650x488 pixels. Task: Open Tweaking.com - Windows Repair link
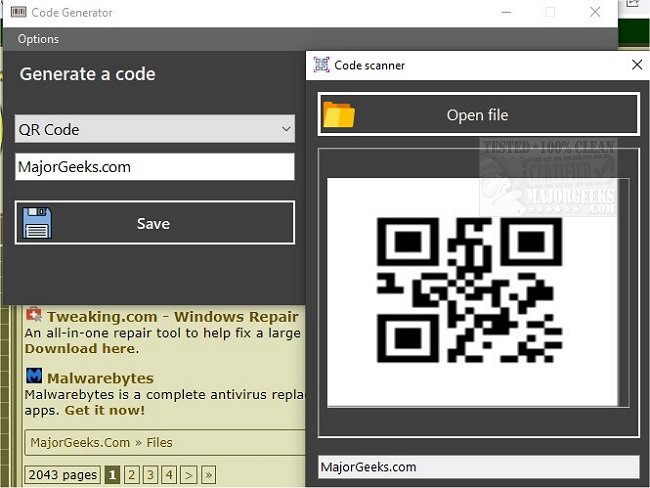pos(172,317)
